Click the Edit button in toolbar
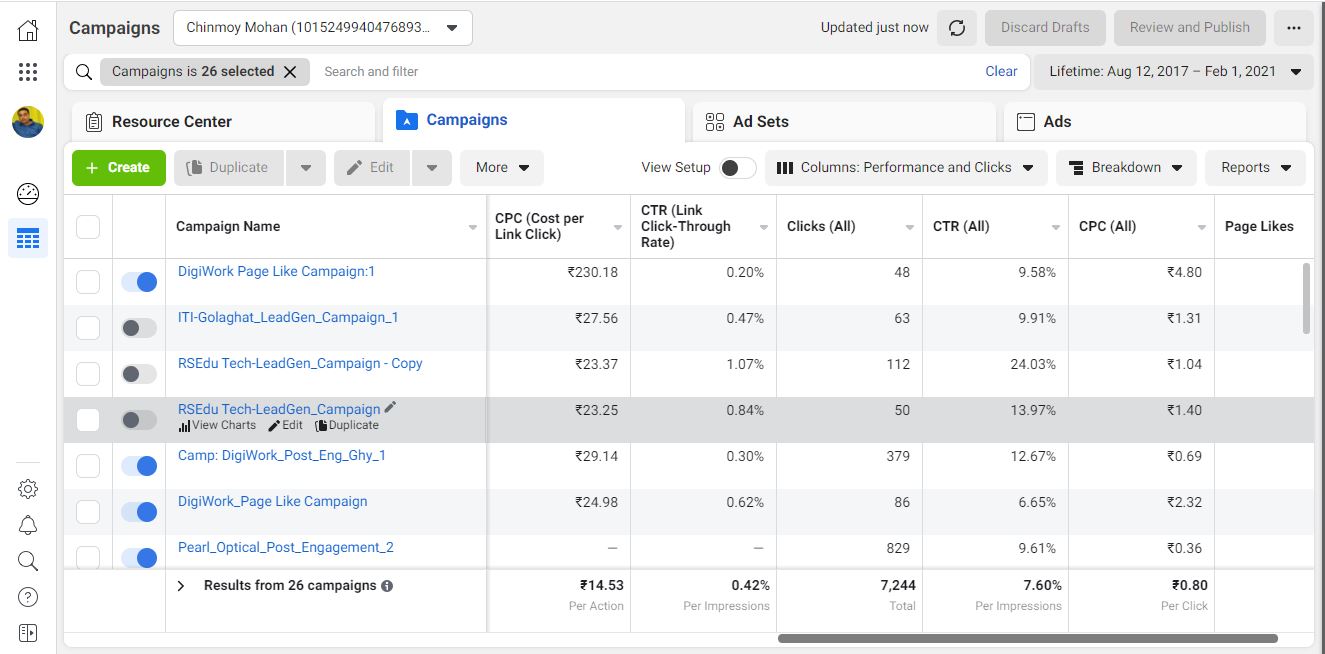This screenshot has width=1325, height=654. (x=372, y=168)
